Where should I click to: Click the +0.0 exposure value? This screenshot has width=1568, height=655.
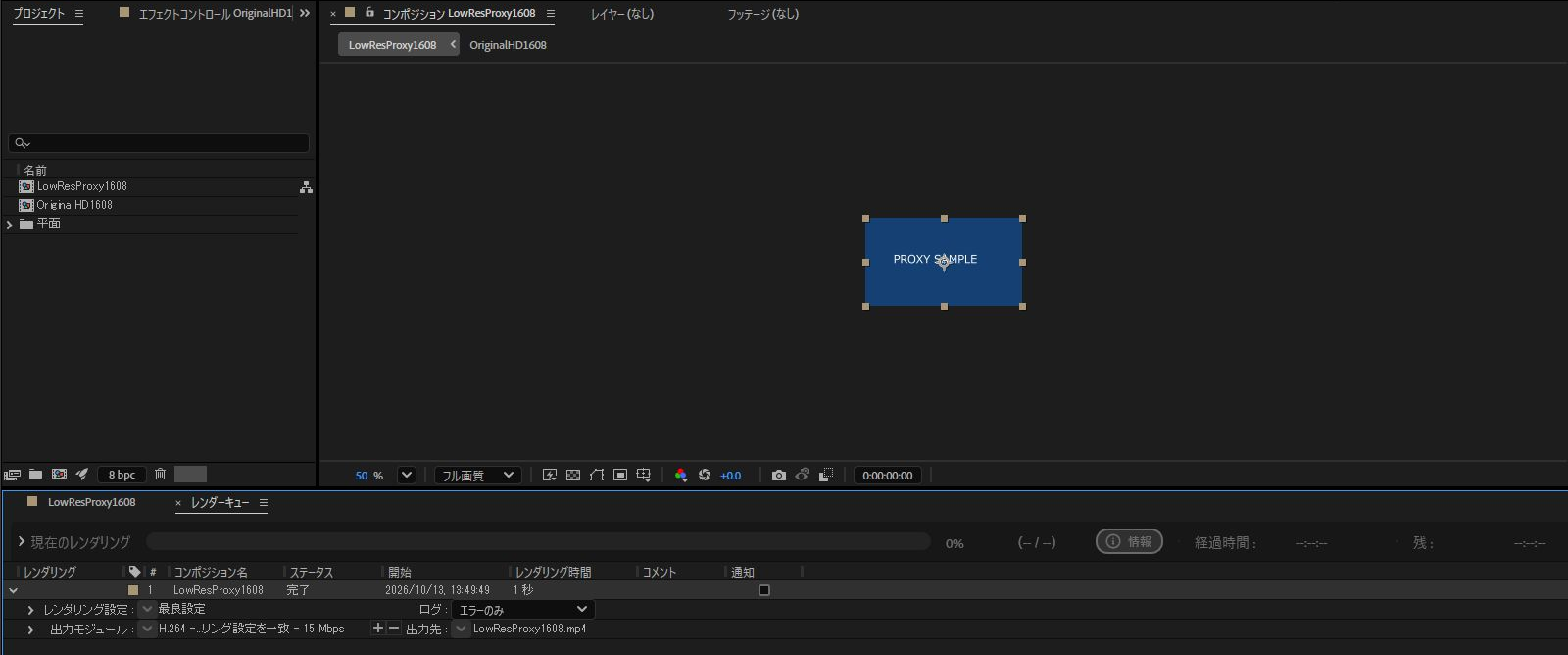[731, 476]
